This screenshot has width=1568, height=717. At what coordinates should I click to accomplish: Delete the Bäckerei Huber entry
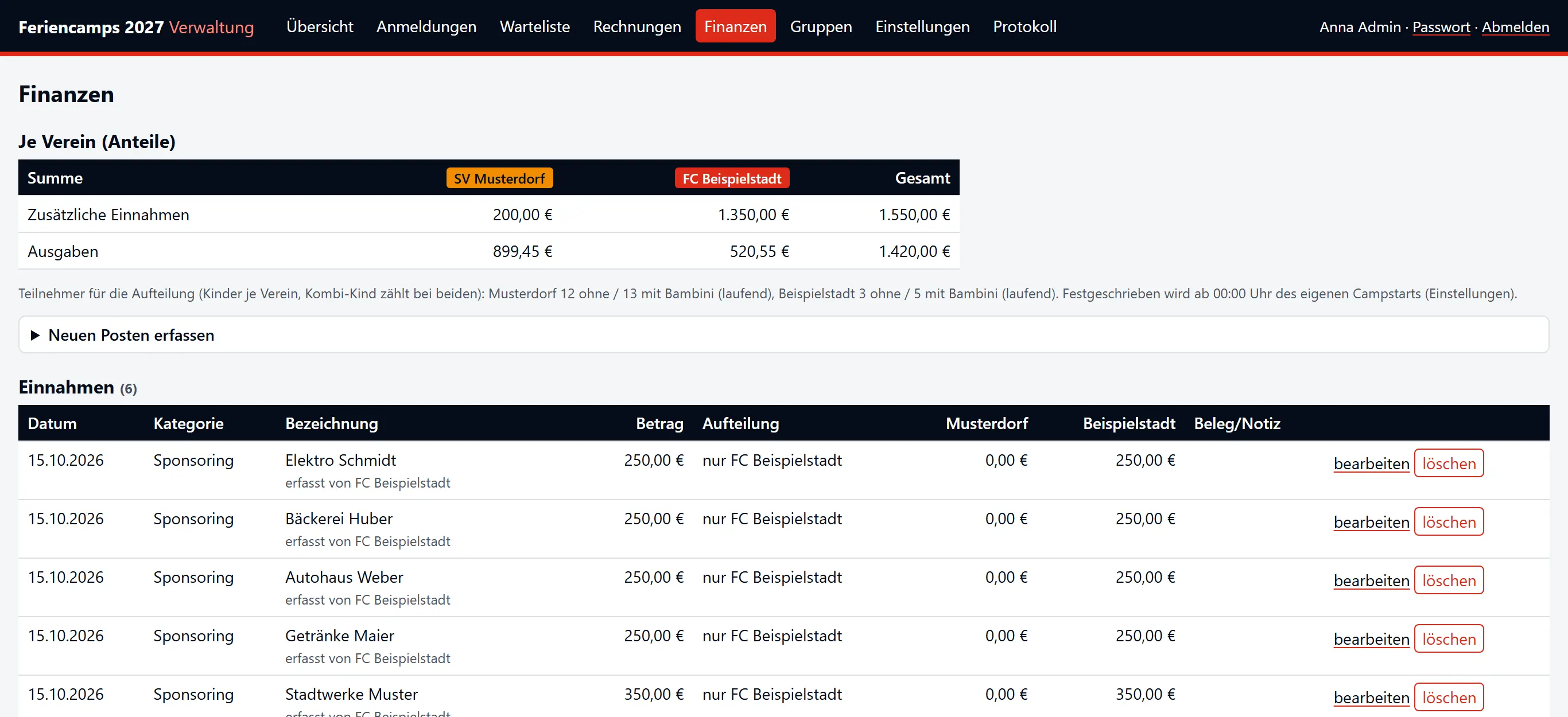pos(1449,522)
